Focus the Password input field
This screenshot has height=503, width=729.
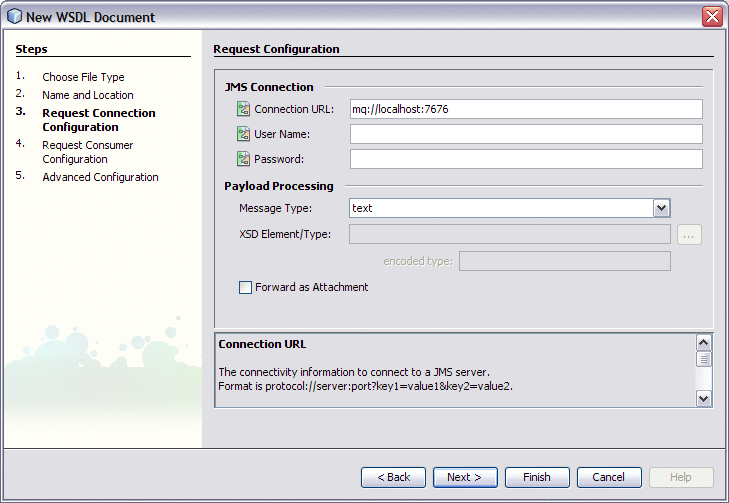[526, 159]
